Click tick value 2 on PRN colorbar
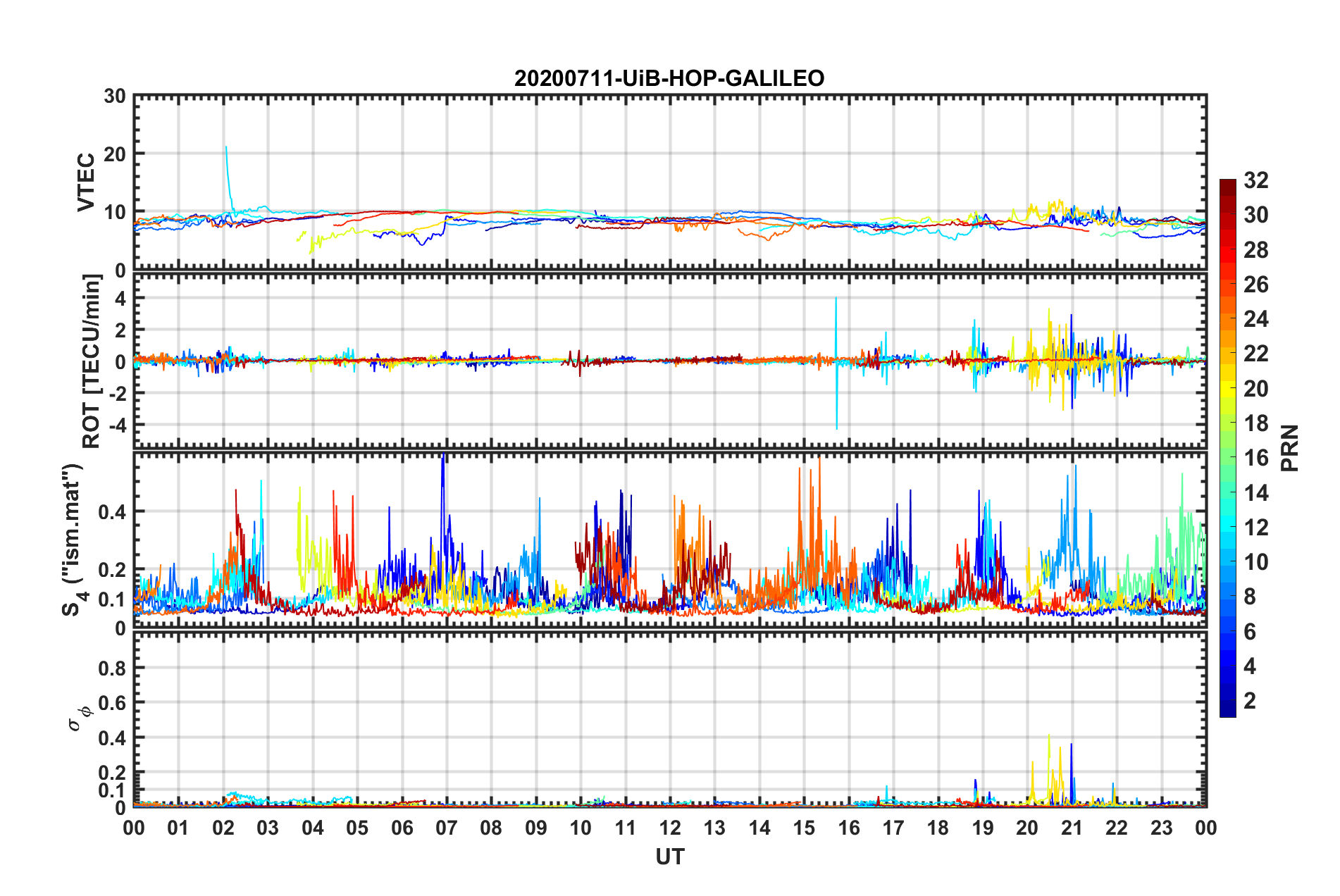Image resolution: width=1340 pixels, height=896 pixels. point(1250,700)
